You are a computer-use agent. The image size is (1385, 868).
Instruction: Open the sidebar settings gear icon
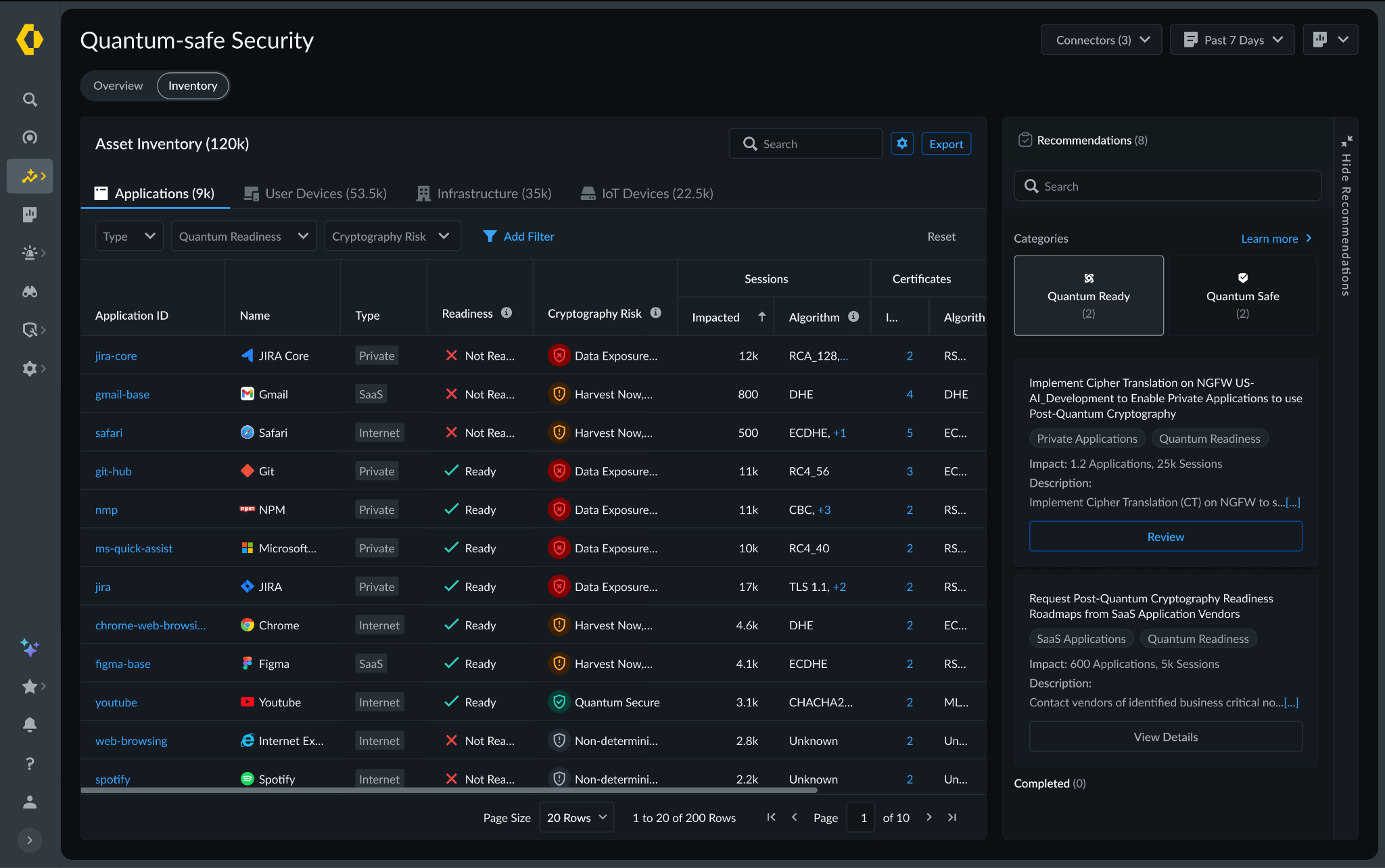(30, 368)
